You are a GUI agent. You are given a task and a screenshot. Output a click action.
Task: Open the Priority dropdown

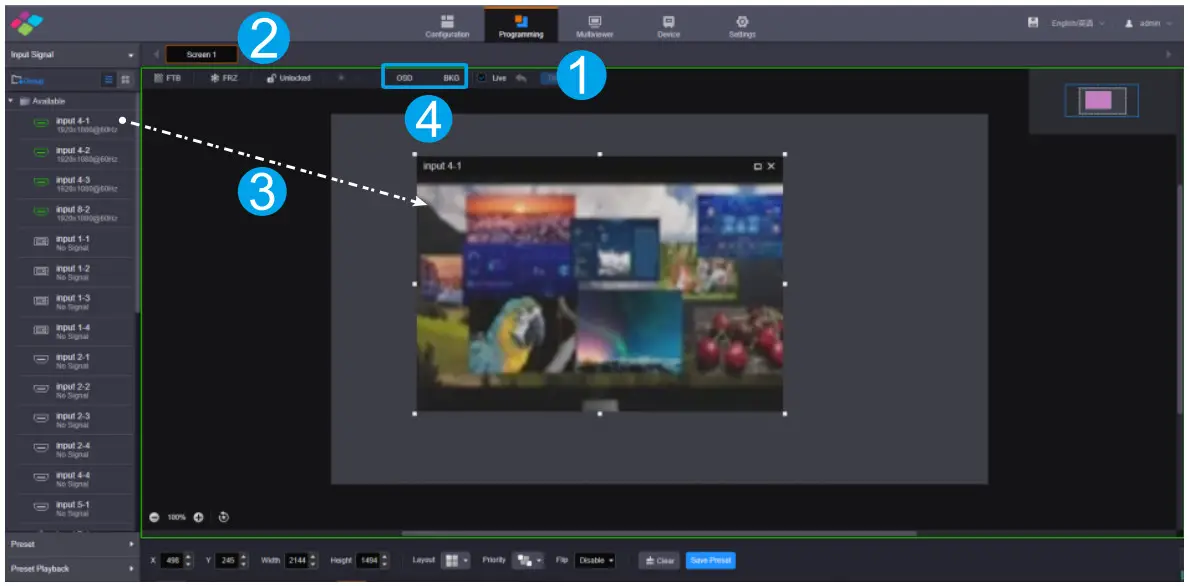click(x=528, y=561)
